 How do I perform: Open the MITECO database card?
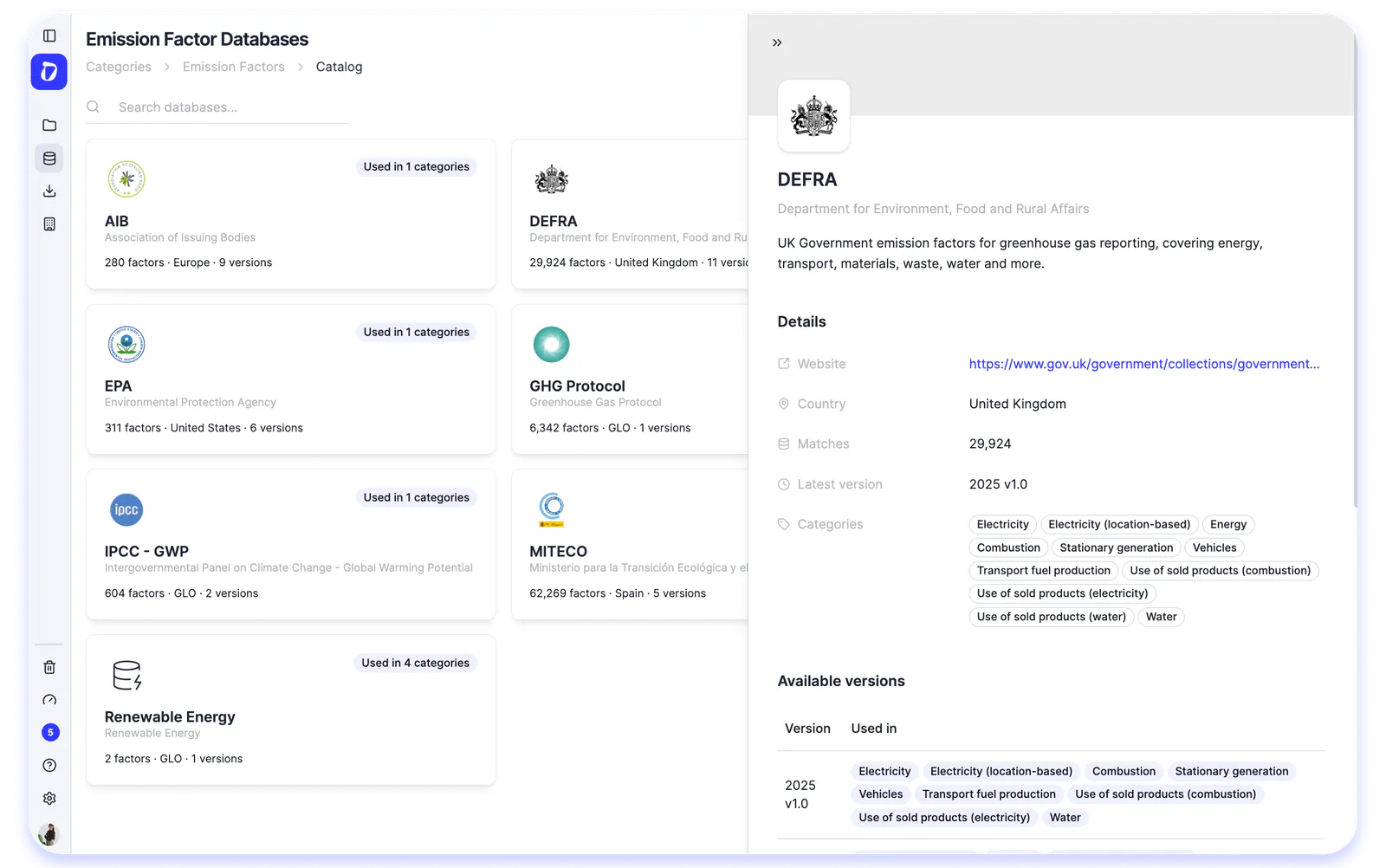coord(630,544)
